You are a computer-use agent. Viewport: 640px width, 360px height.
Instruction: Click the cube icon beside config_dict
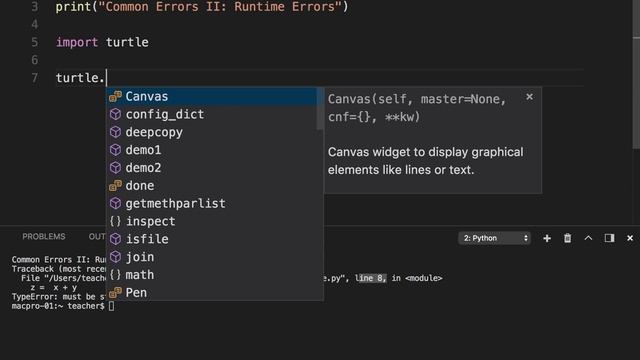pos(116,114)
